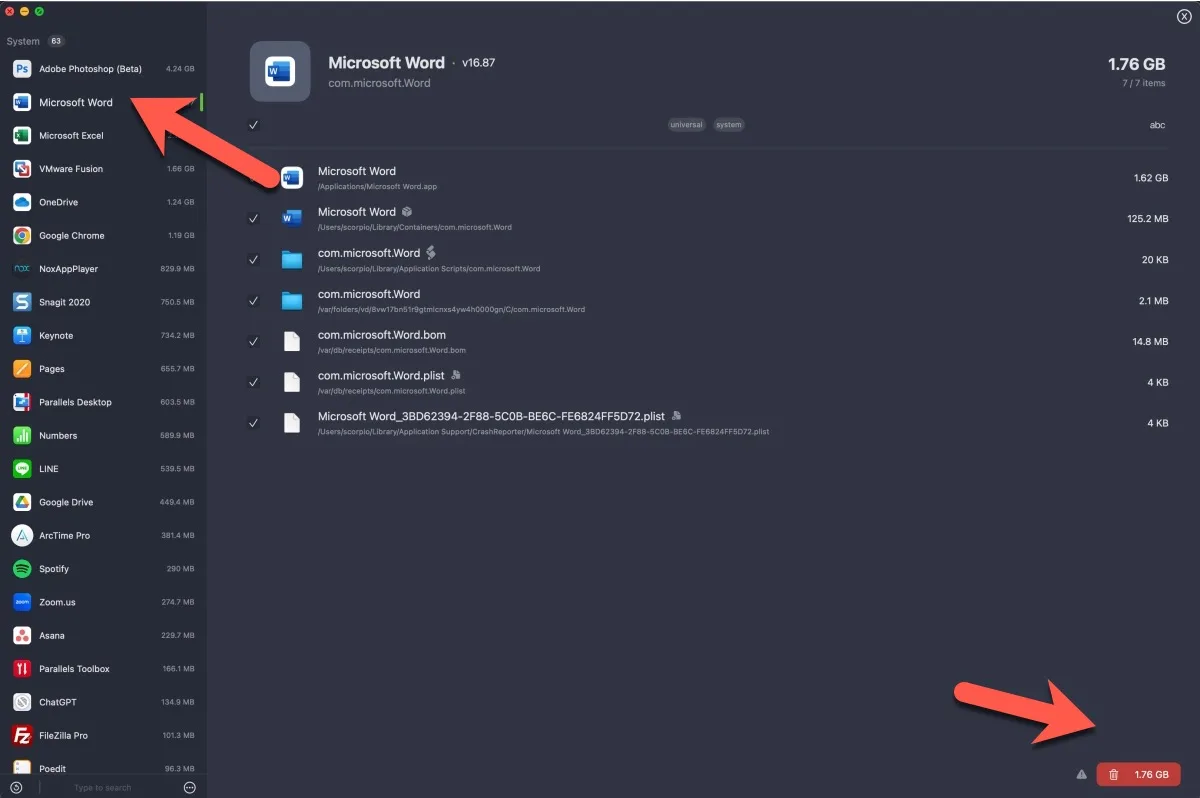Click the warning triangle icon near delete
1200x798 pixels.
[x=1081, y=775]
